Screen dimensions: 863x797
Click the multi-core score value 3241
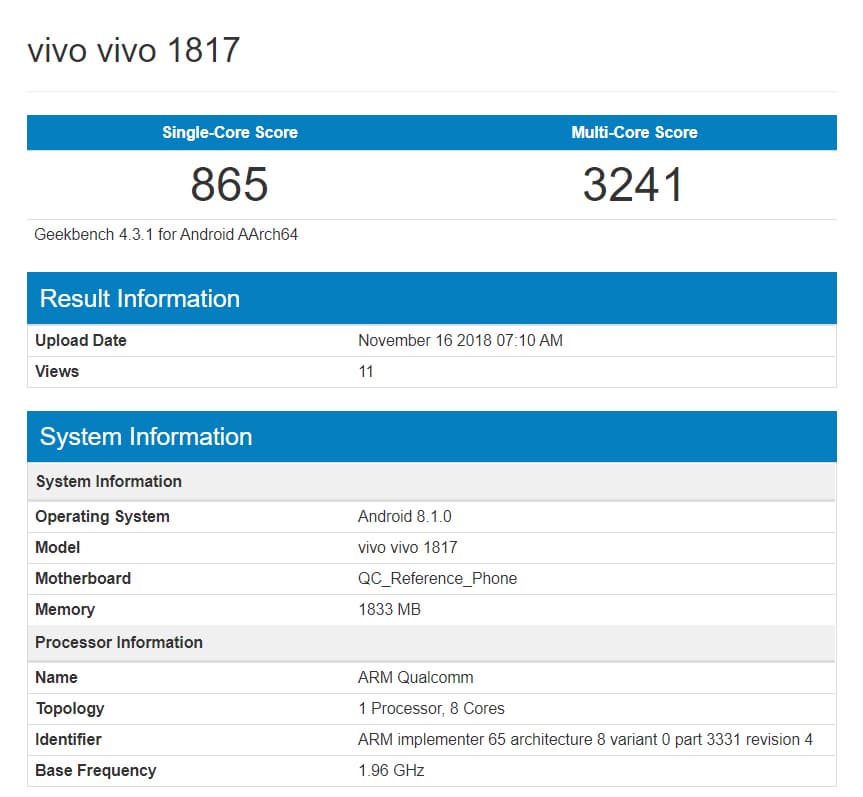pos(633,184)
